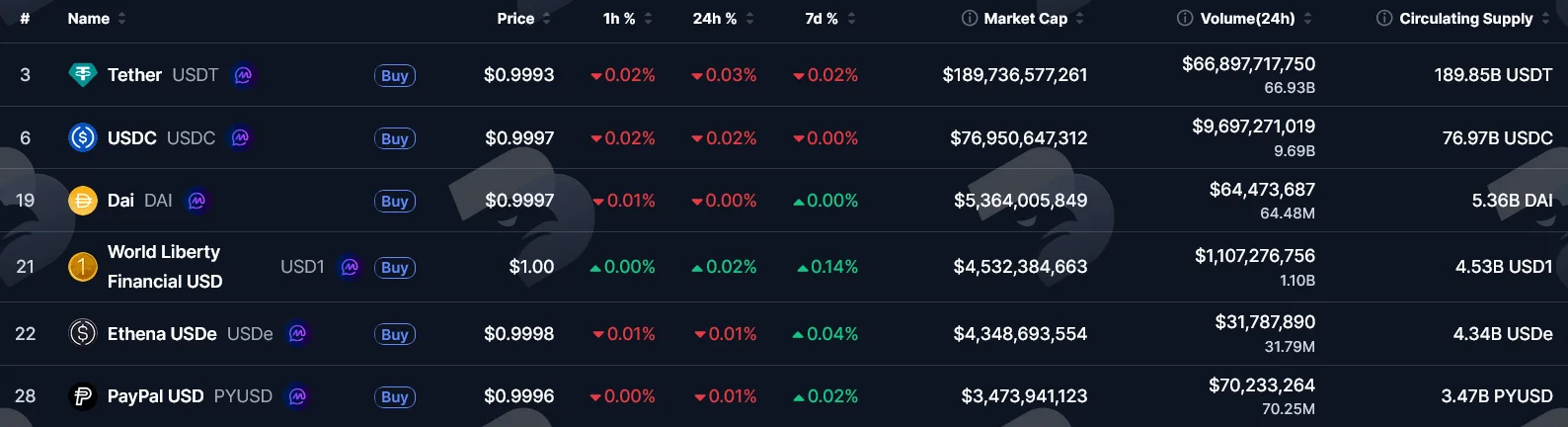Image resolution: width=1568 pixels, height=427 pixels.
Task: Click the USDC coin logo icon
Action: pyautogui.click(x=82, y=137)
